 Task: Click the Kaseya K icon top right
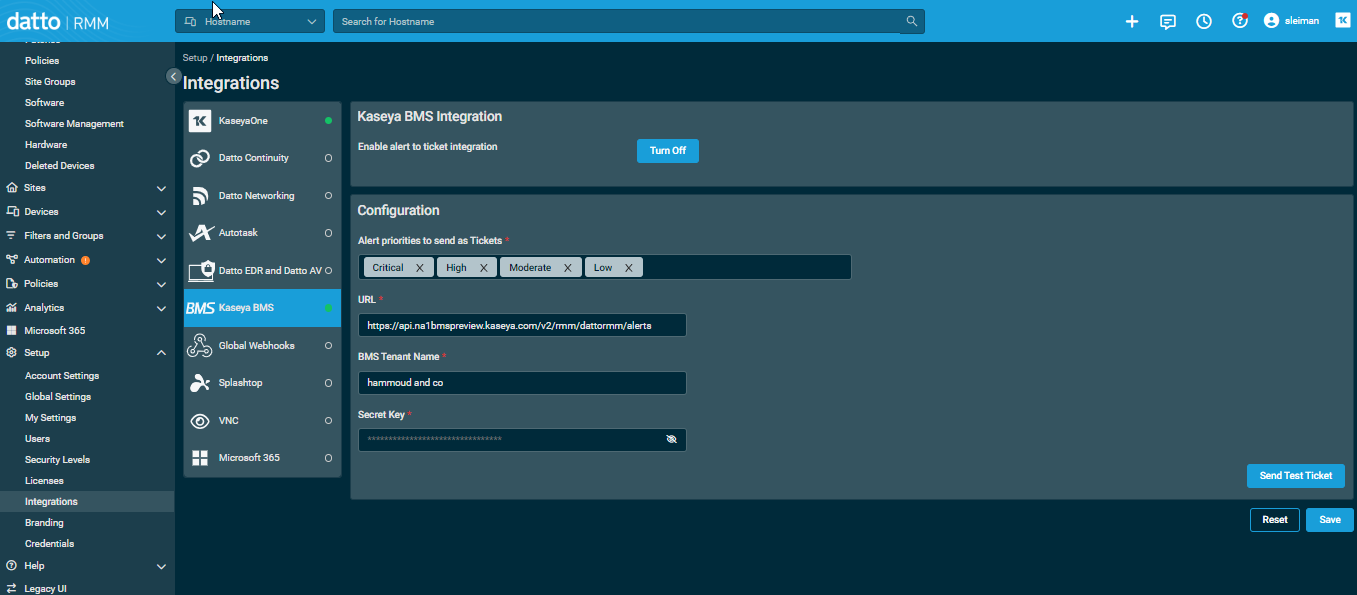[1341, 21]
